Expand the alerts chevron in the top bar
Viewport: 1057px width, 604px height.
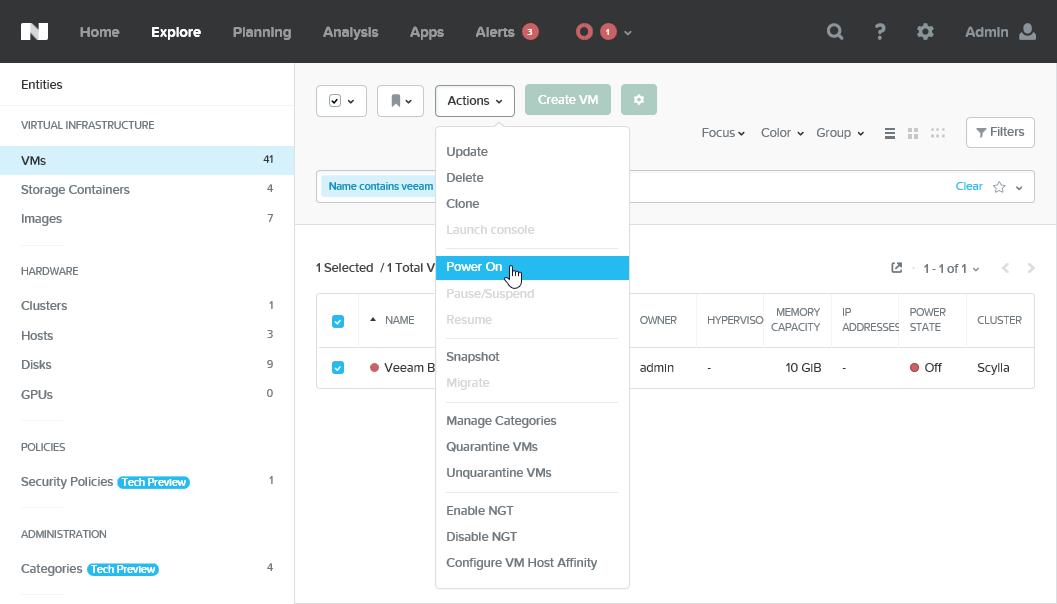[x=629, y=32]
